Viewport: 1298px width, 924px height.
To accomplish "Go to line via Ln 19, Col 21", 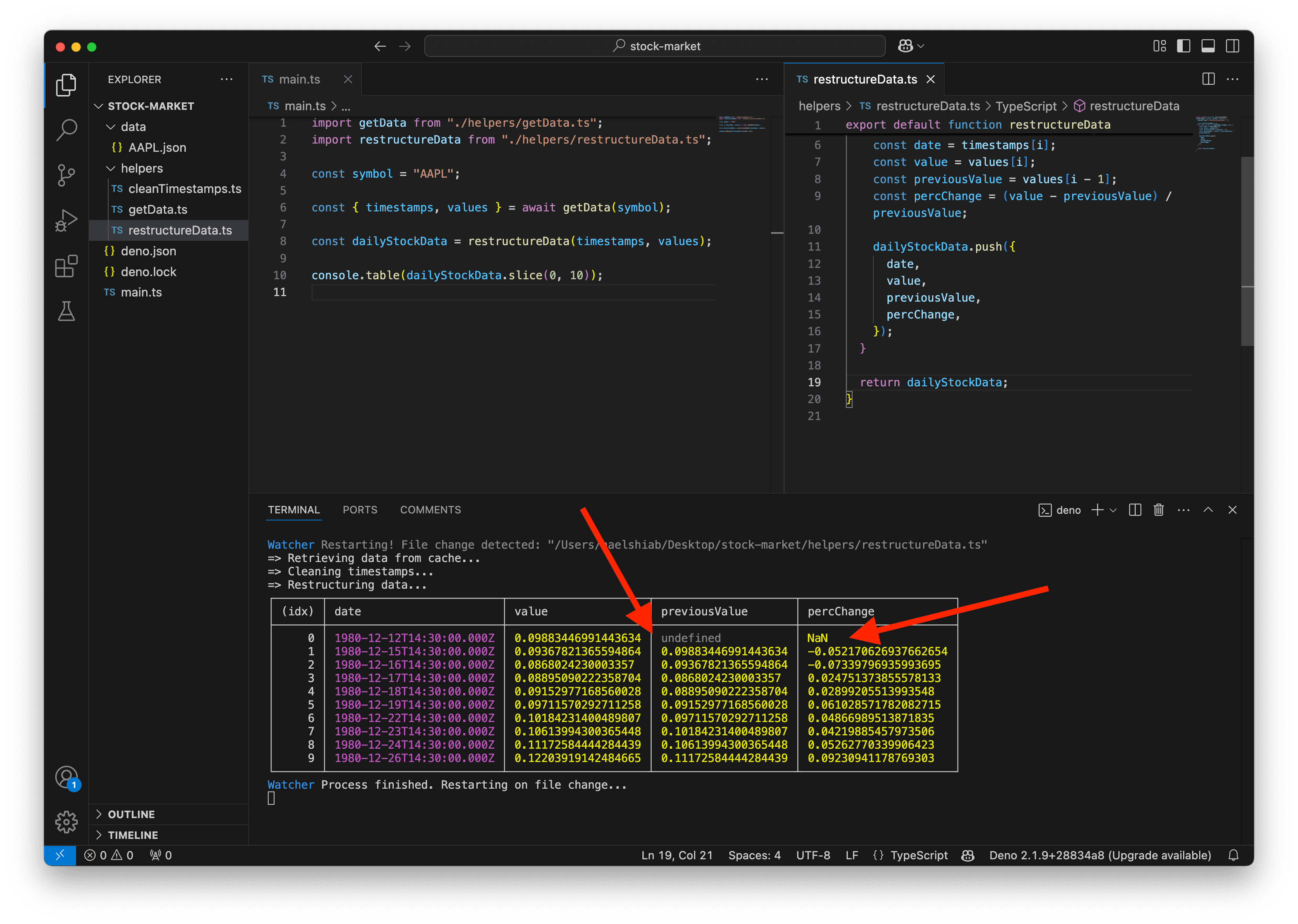I will click(676, 855).
